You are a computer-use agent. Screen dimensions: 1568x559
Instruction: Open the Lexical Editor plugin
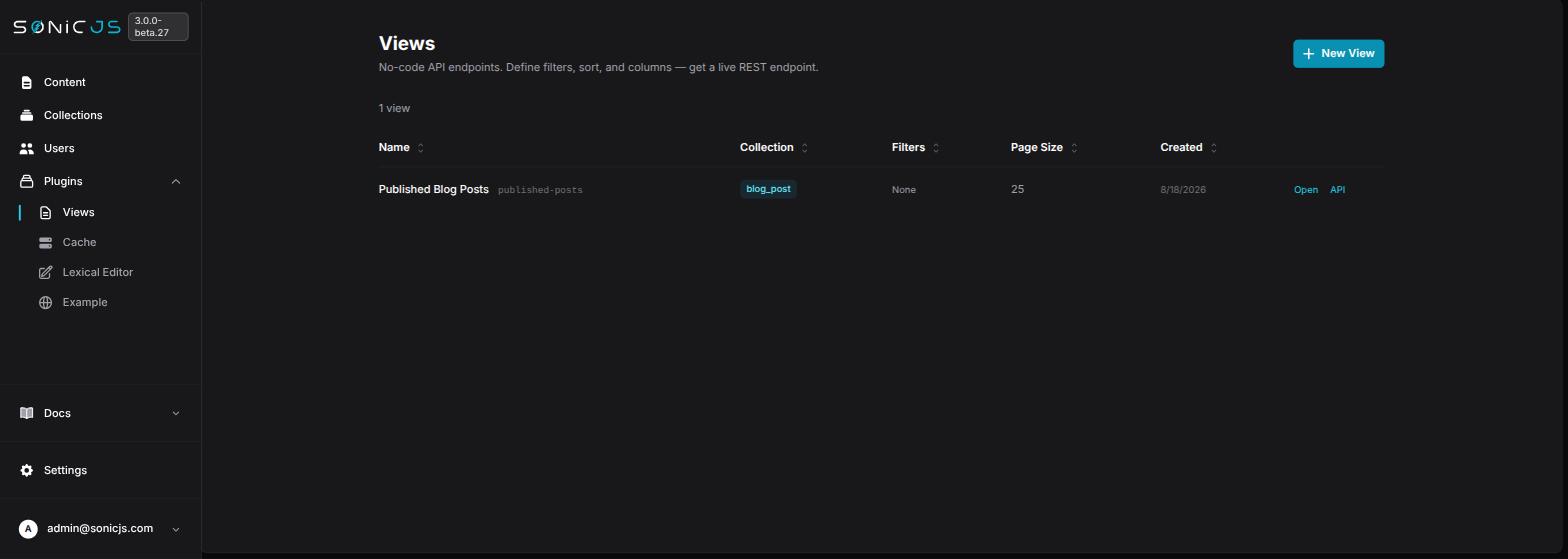pos(97,272)
